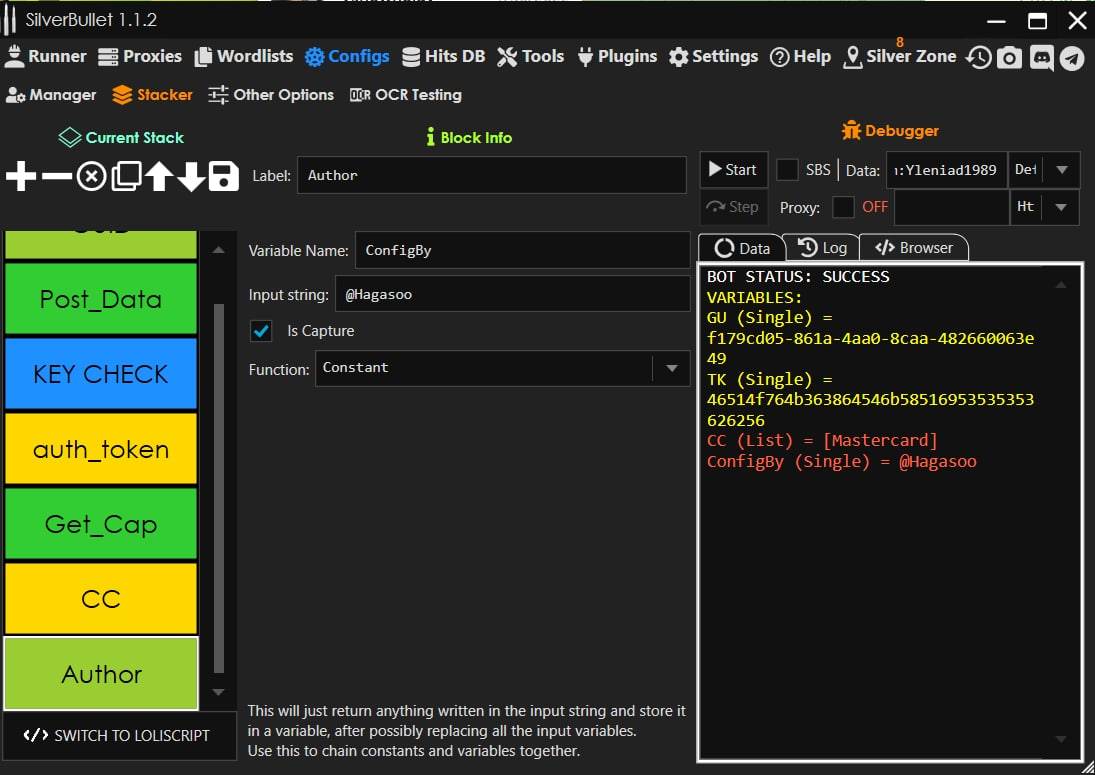
Task: Open the Discord icon in top bar
Action: click(1041, 58)
